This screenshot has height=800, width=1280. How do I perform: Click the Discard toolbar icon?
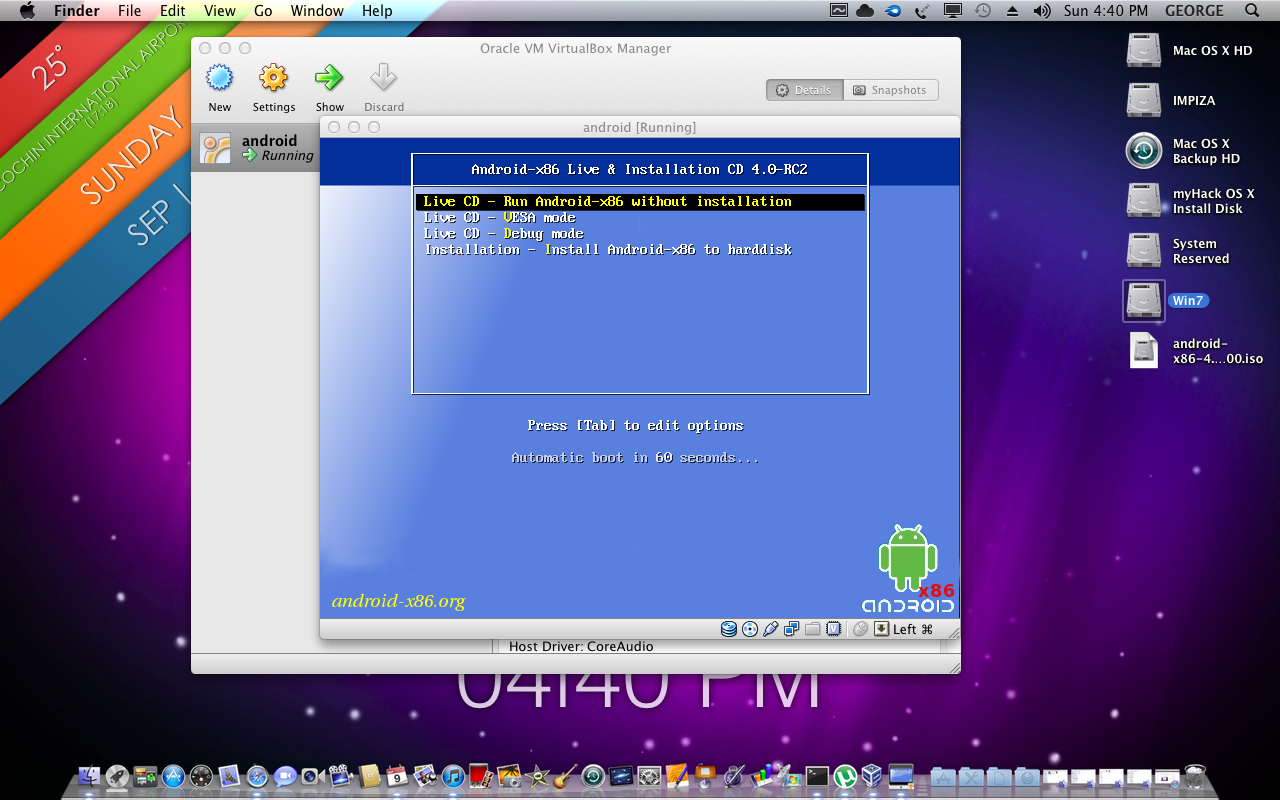pos(384,78)
